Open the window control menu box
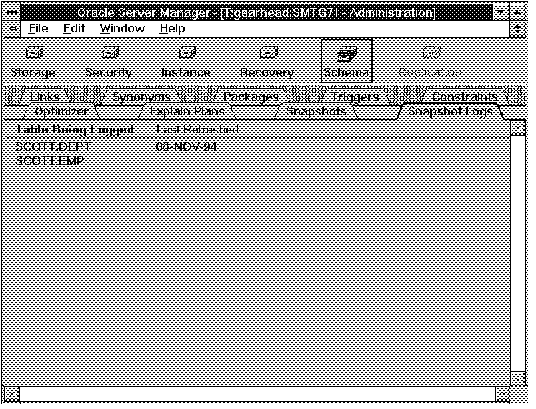 point(11,13)
